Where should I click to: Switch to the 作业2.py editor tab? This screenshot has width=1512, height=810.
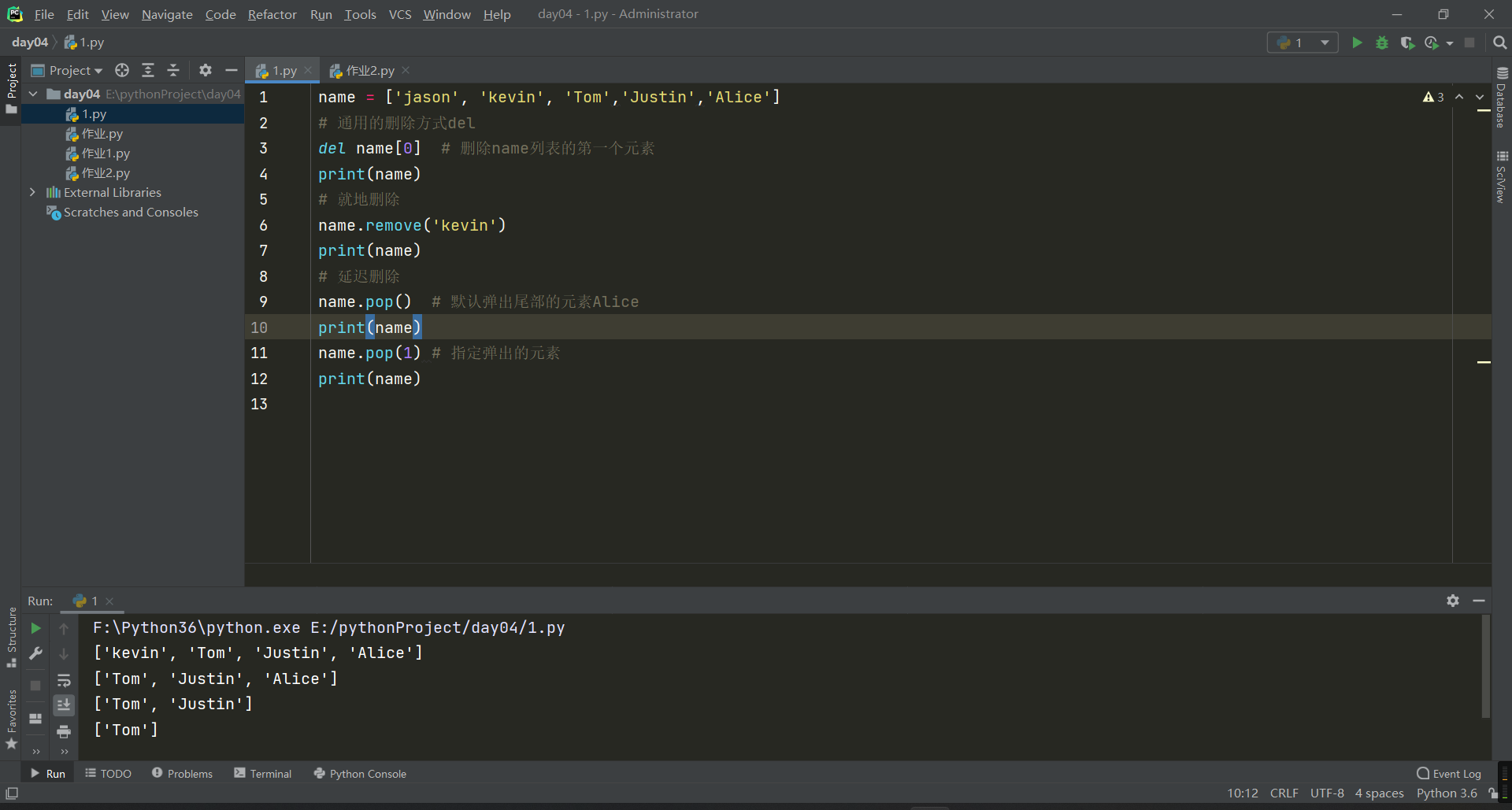[369, 71]
